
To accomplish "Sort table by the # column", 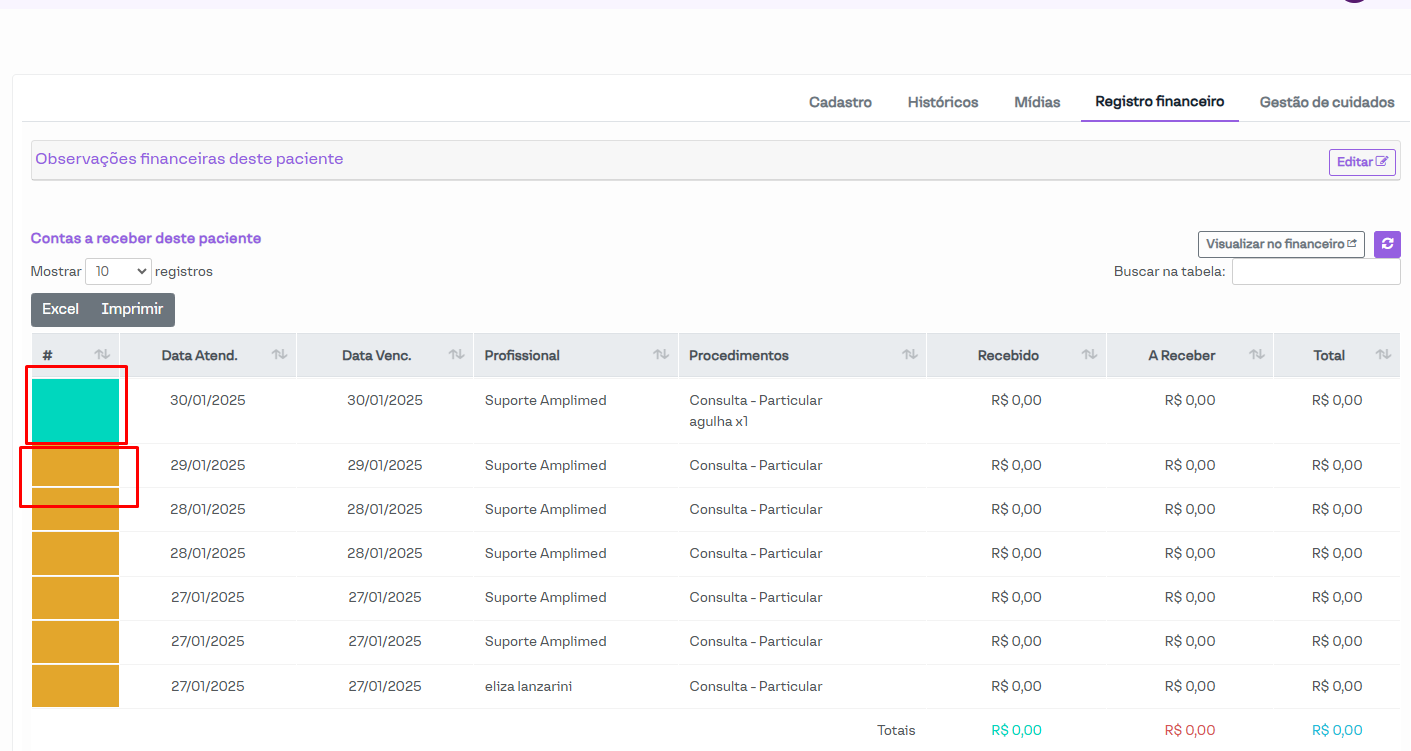I will 102,355.
